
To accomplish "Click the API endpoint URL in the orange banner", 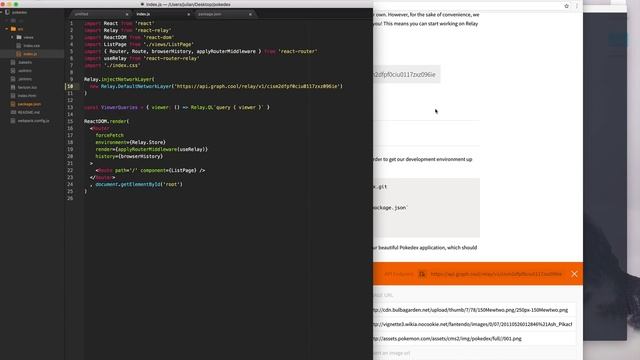I will point(496,274).
